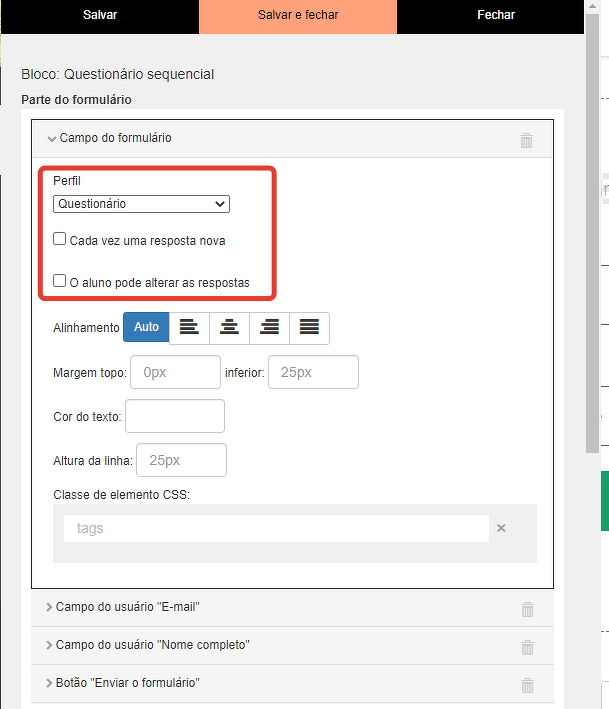Set alignment to right
This screenshot has width=609, height=709.
coord(269,328)
